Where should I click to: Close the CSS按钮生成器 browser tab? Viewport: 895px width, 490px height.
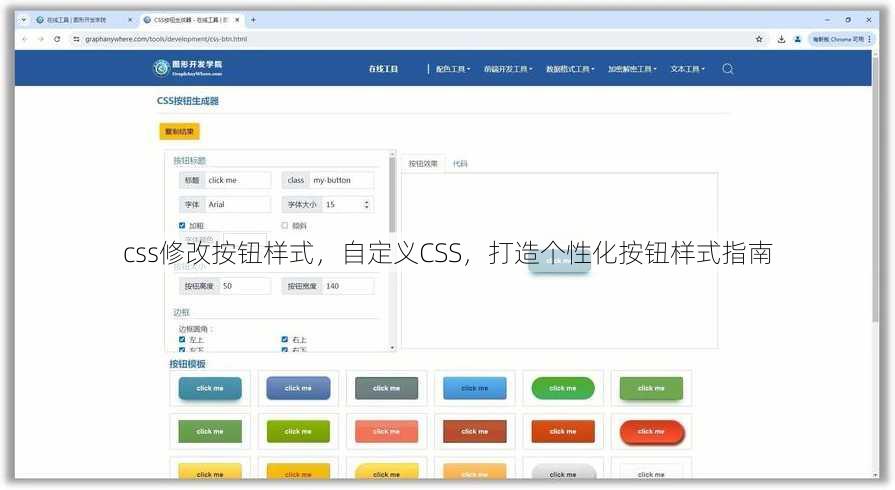(237, 19)
